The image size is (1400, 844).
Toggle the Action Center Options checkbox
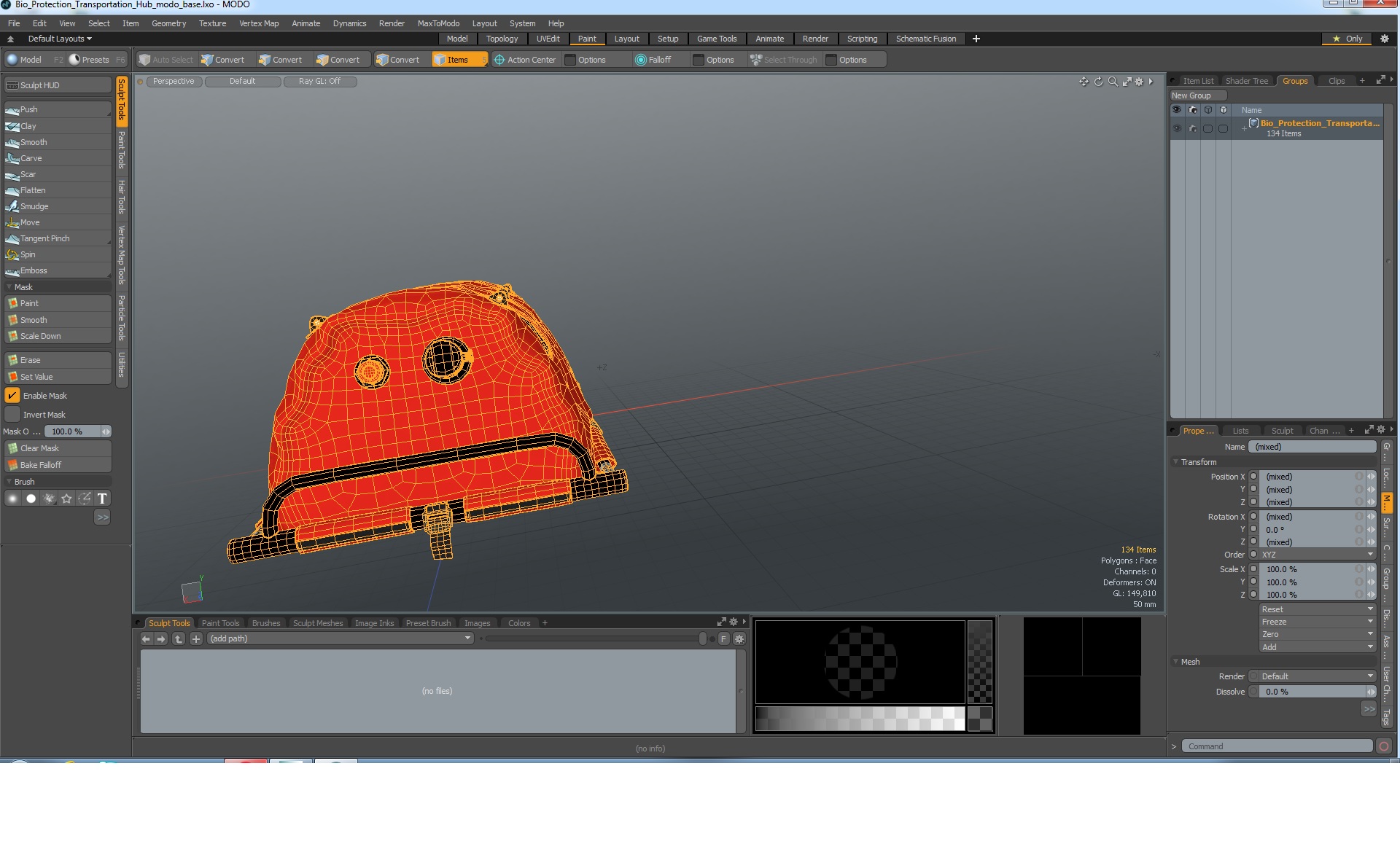[x=571, y=60]
